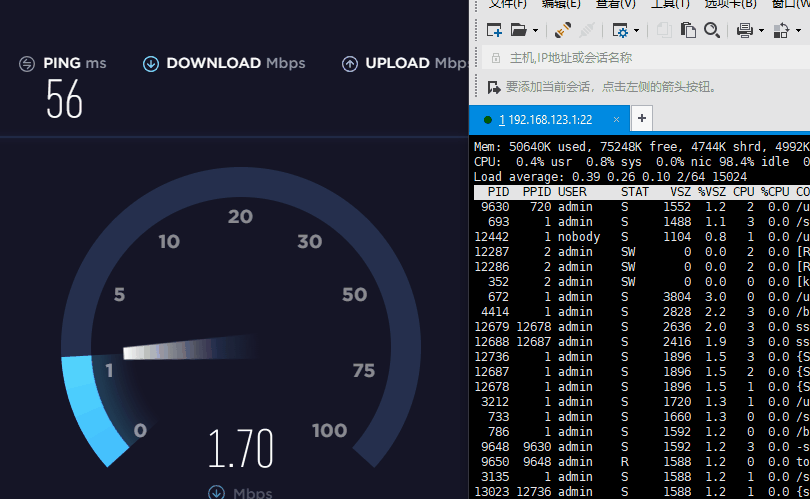Click the Paste clipboard icon
The image size is (810, 499).
click(x=688, y=30)
